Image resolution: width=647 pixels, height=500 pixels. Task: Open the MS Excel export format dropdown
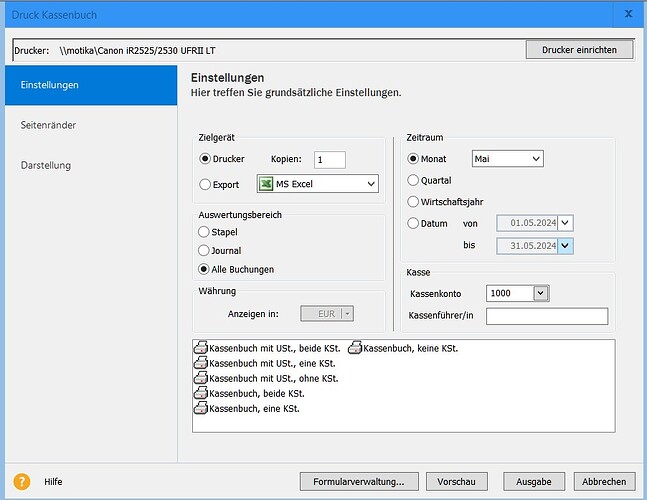click(371, 184)
